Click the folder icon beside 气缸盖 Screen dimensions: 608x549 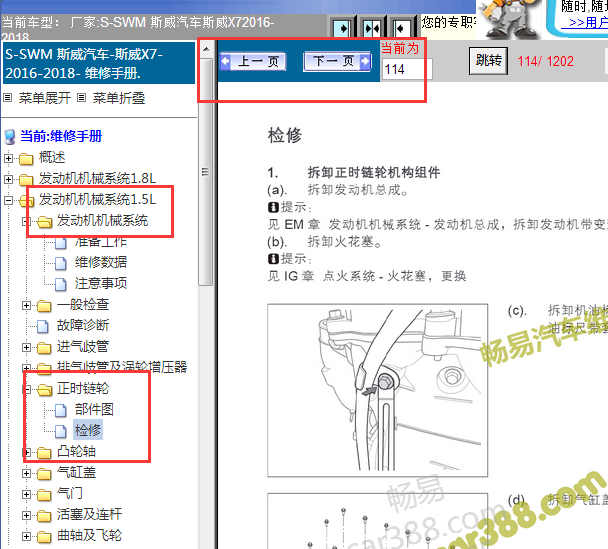(44, 473)
